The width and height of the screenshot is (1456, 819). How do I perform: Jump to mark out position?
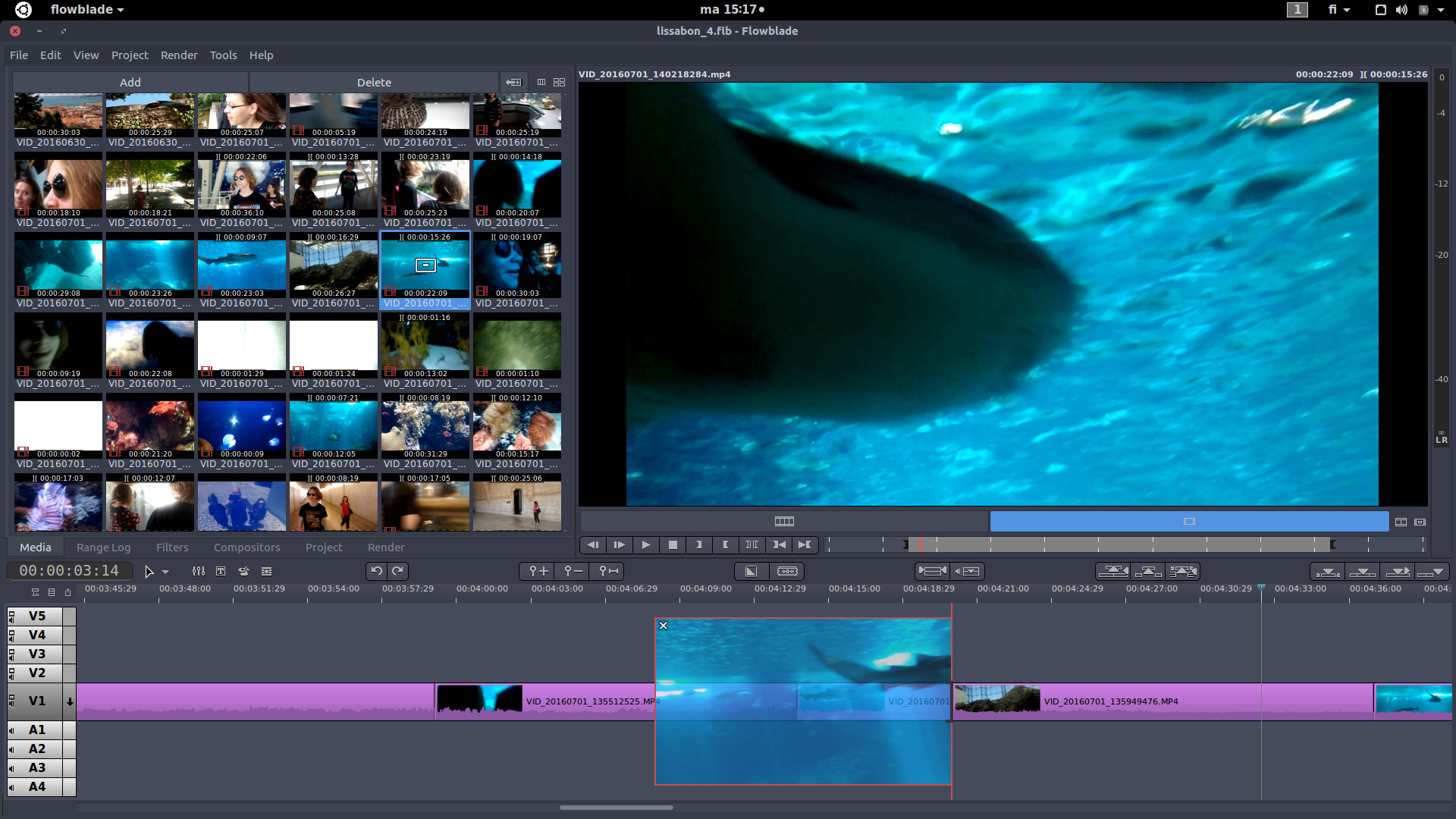[805, 544]
